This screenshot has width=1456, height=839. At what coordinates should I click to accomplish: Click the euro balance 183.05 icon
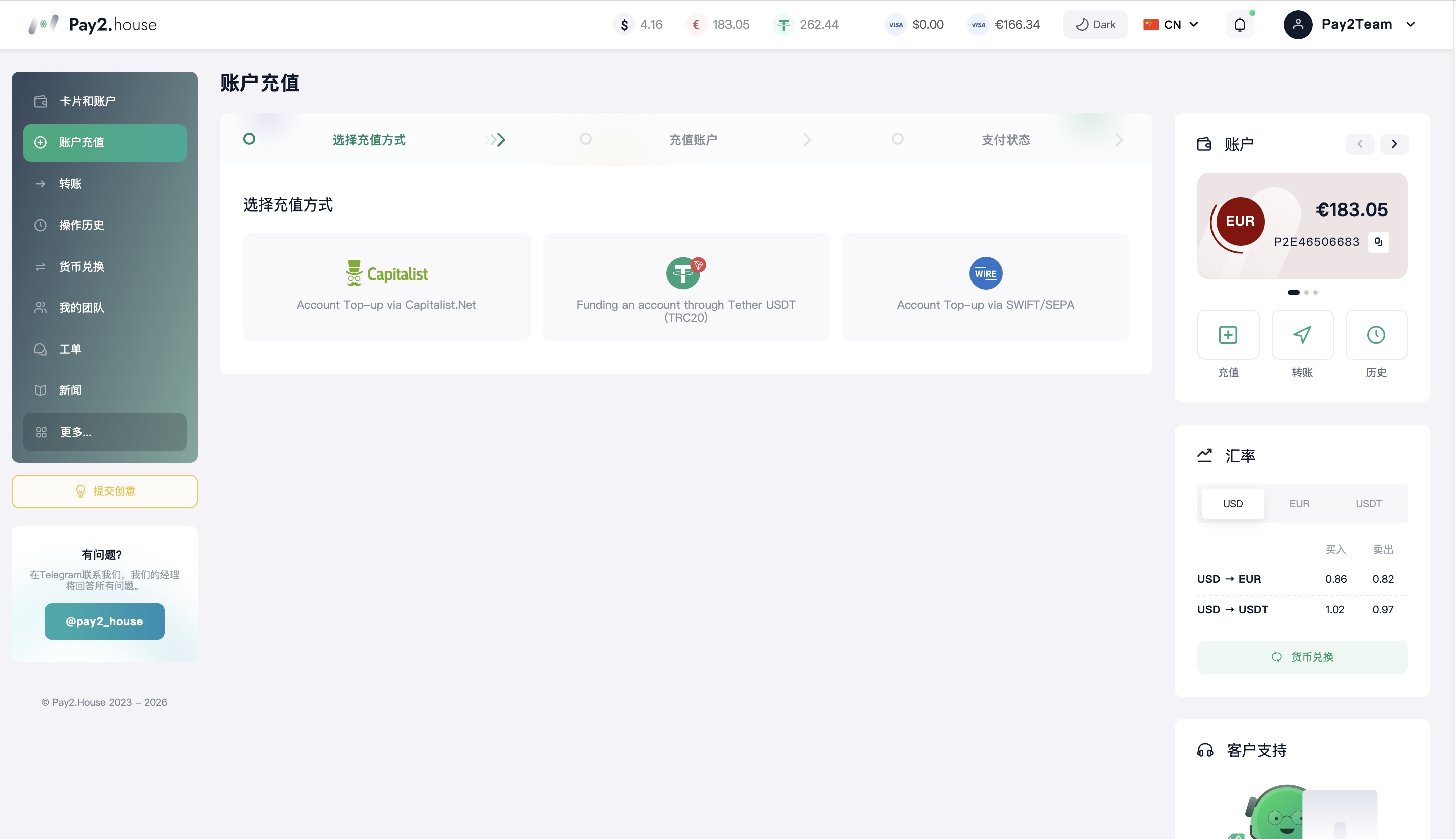[x=696, y=24]
